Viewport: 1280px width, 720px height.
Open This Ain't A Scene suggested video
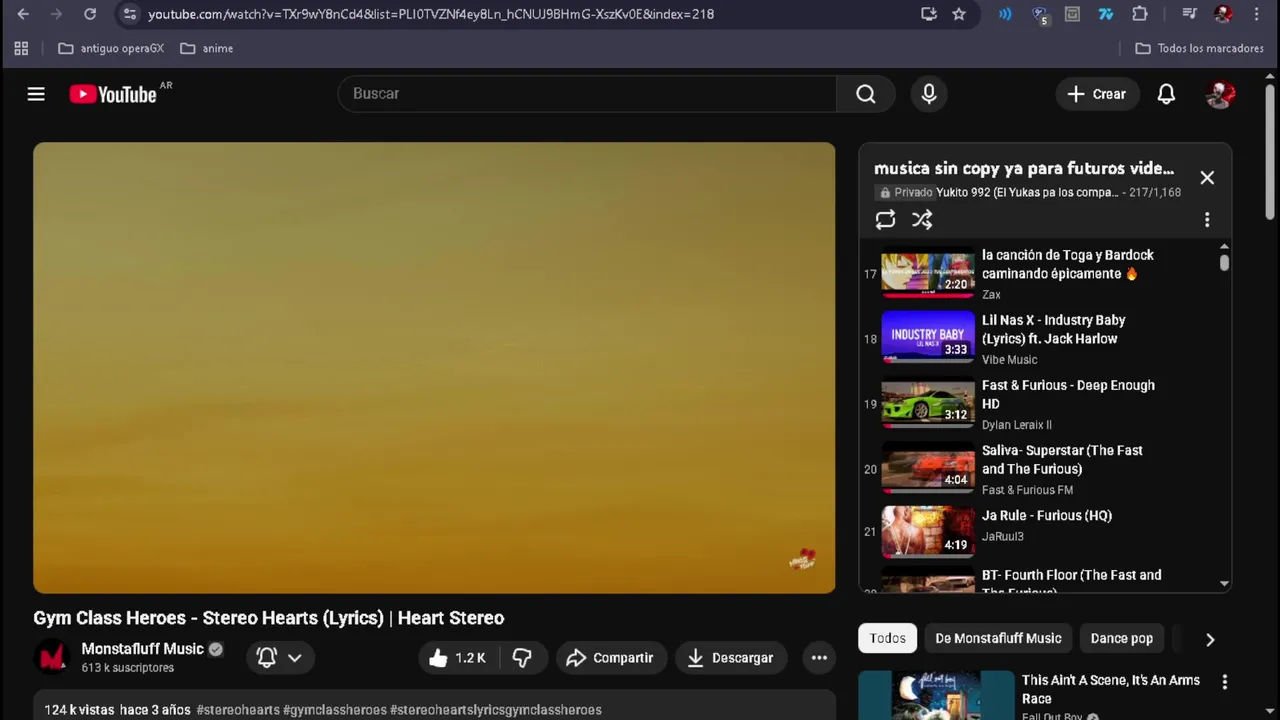coord(1110,689)
